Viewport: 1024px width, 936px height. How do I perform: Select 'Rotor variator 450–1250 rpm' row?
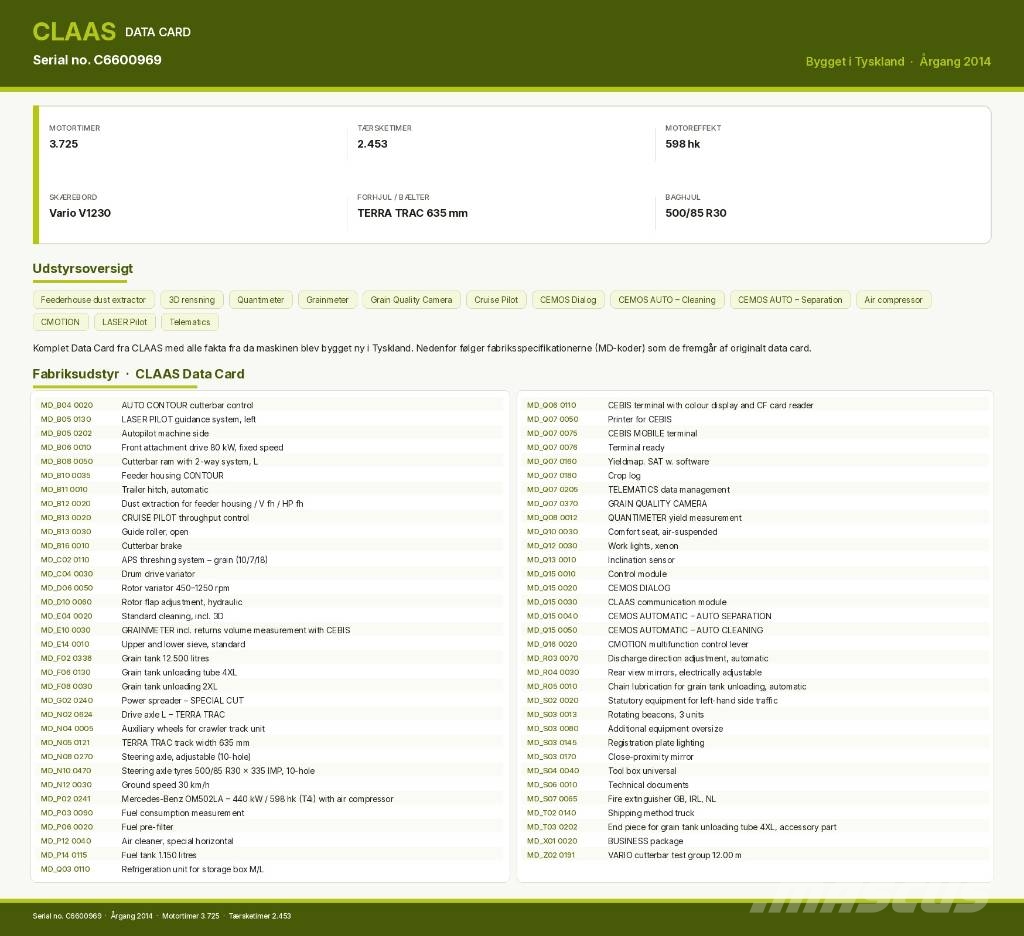pos(270,588)
